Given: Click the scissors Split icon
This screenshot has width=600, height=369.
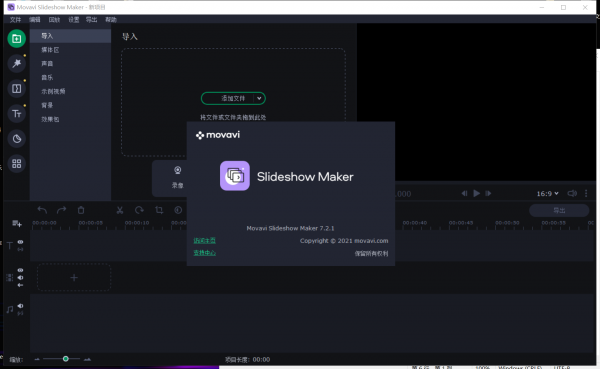Looking at the screenshot, I should pyautogui.click(x=120, y=210).
